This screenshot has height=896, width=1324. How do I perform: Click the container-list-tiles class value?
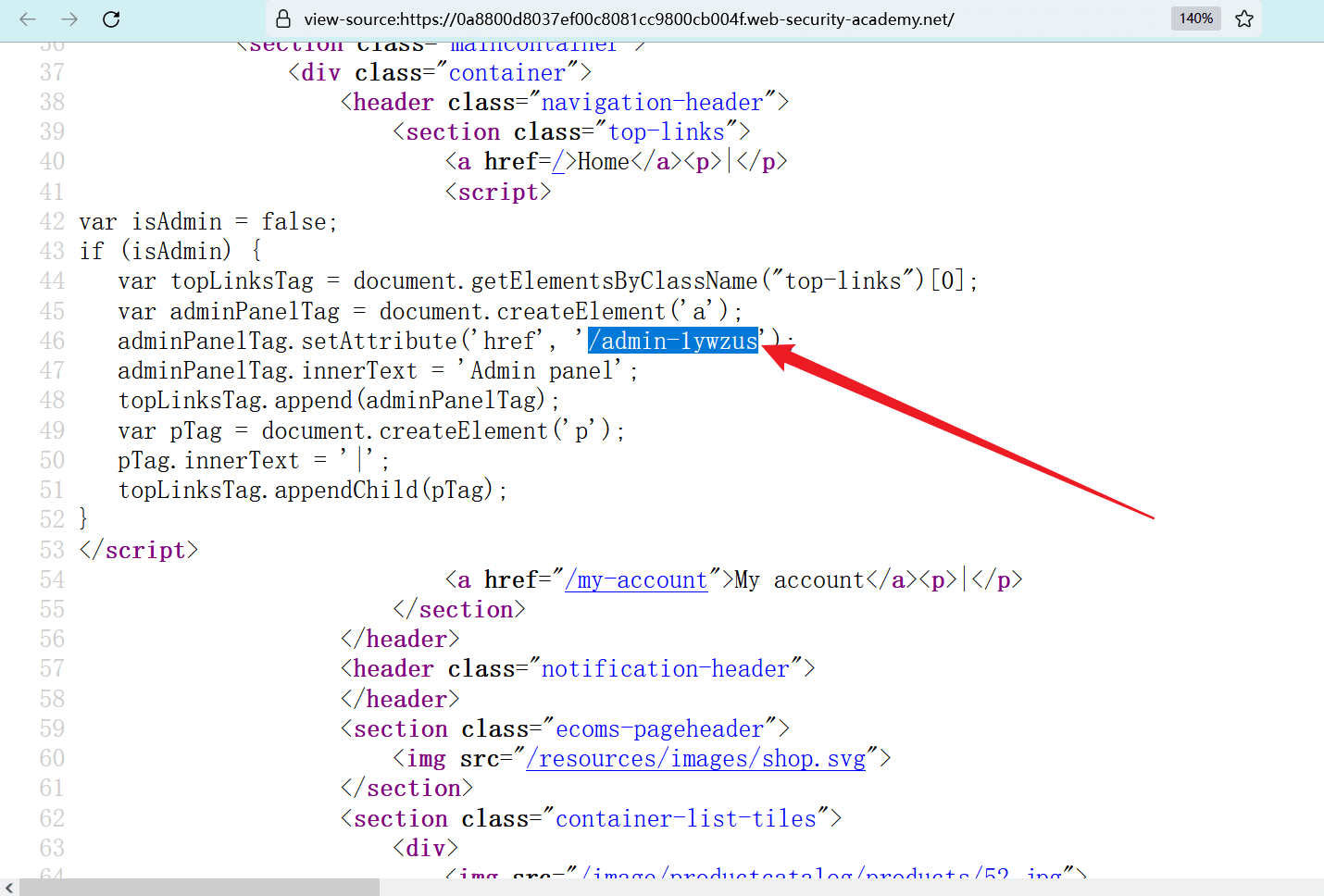(x=686, y=819)
